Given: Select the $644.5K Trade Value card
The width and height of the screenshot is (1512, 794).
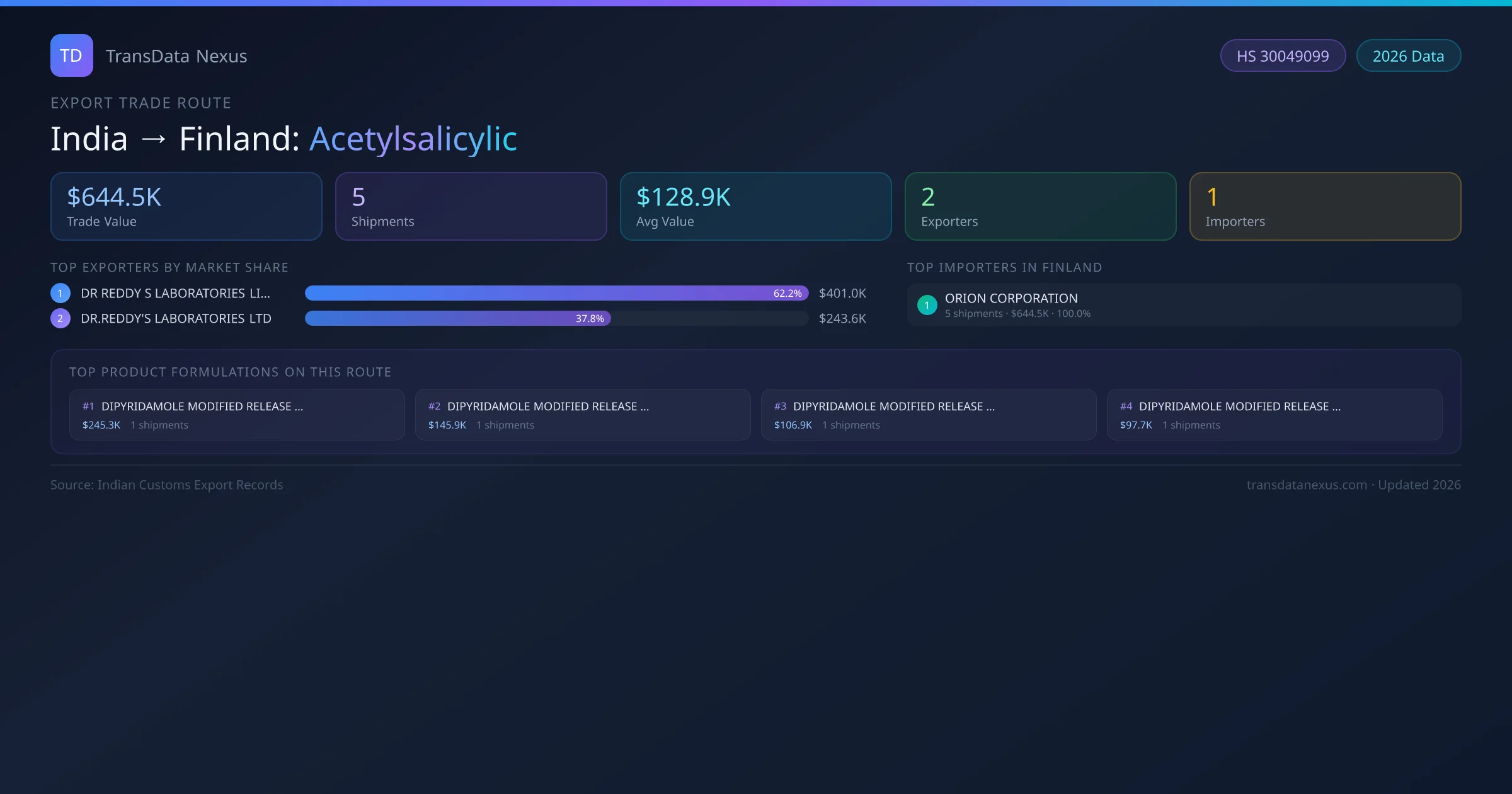Looking at the screenshot, I should coord(186,207).
